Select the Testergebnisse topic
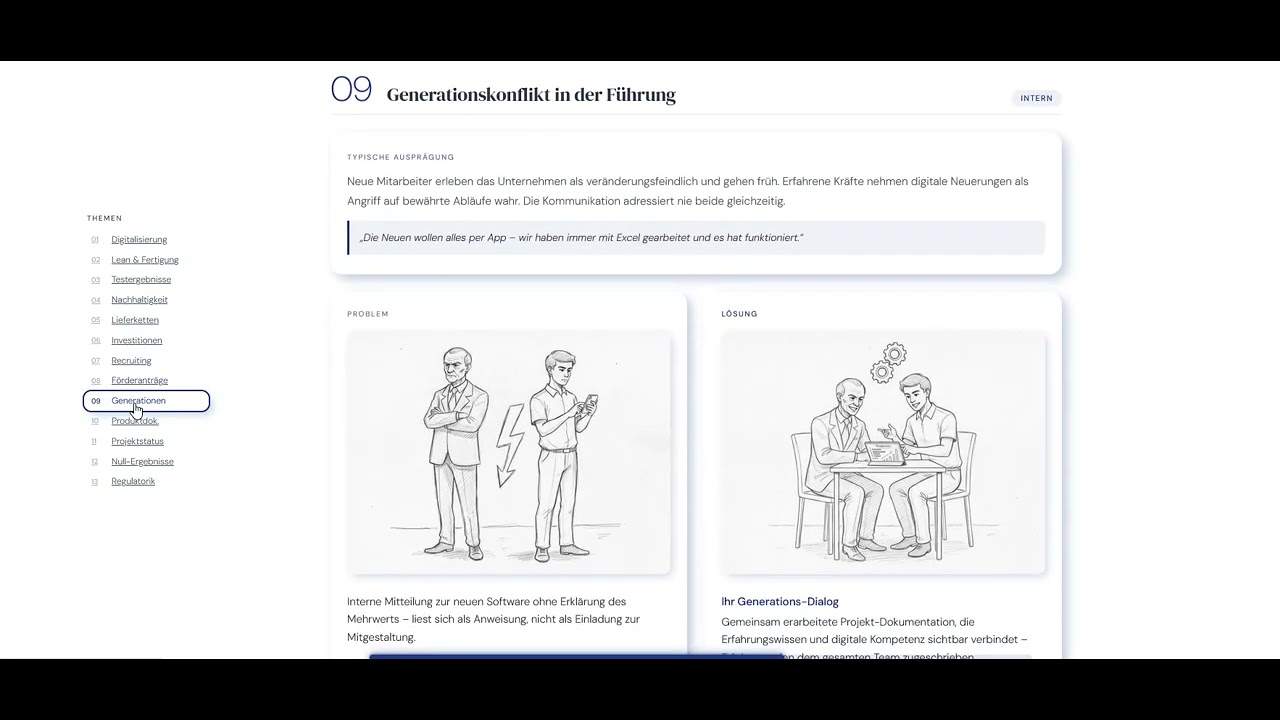1280x720 pixels. click(141, 280)
